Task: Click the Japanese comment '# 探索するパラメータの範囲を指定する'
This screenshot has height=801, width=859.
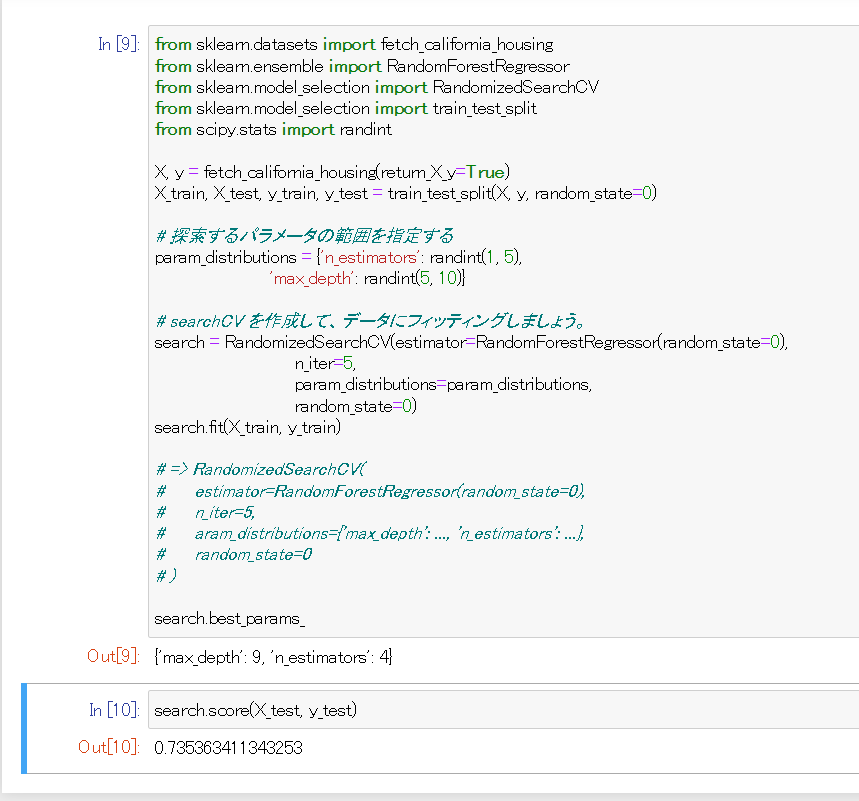Action: [x=305, y=236]
